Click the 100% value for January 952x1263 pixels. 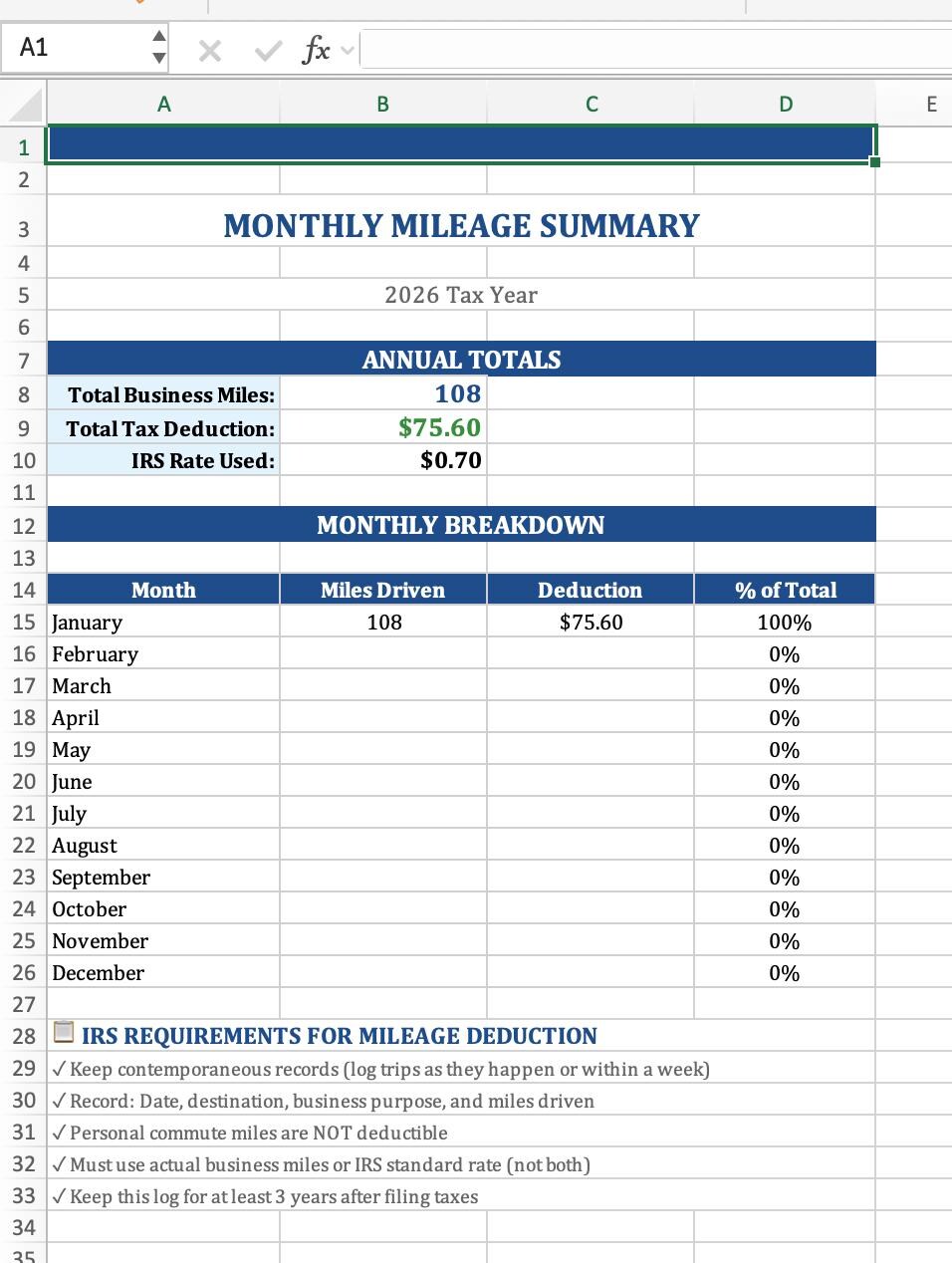tap(785, 623)
